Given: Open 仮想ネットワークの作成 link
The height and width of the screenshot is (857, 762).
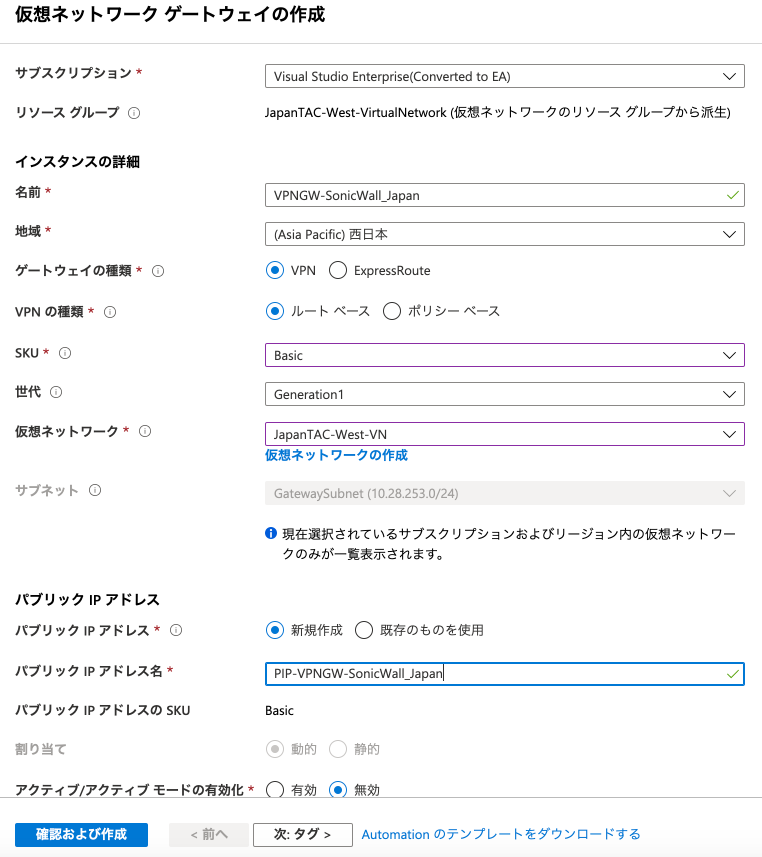Looking at the screenshot, I should (336, 455).
